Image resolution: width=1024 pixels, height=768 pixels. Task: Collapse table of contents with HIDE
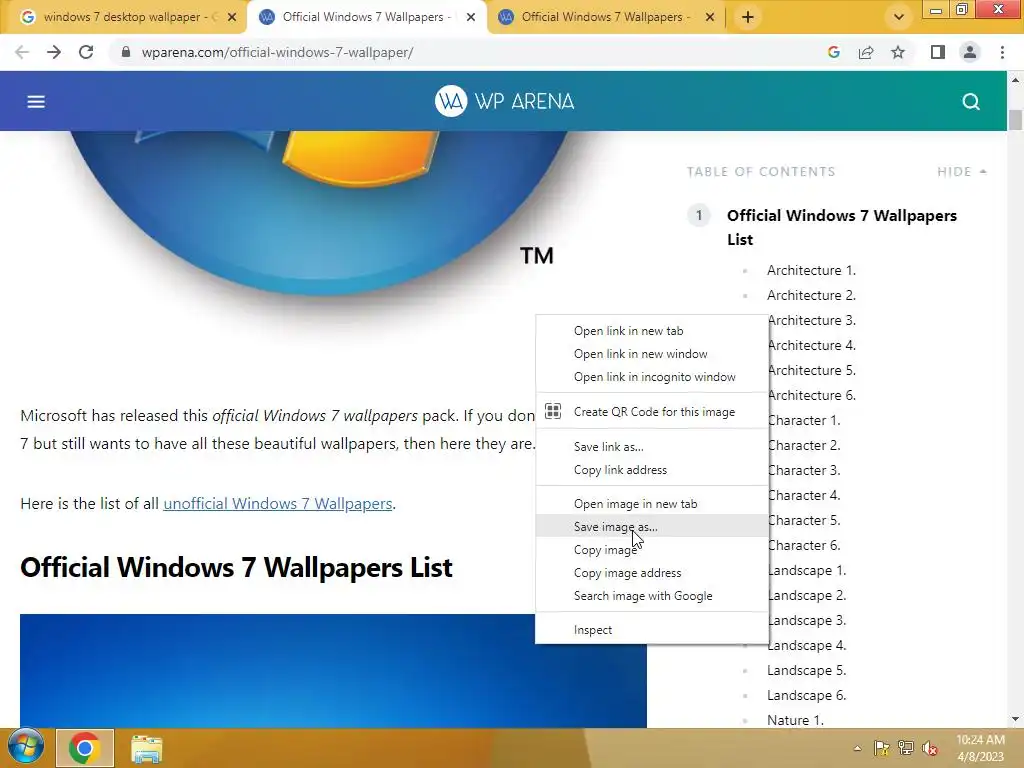[962, 172]
